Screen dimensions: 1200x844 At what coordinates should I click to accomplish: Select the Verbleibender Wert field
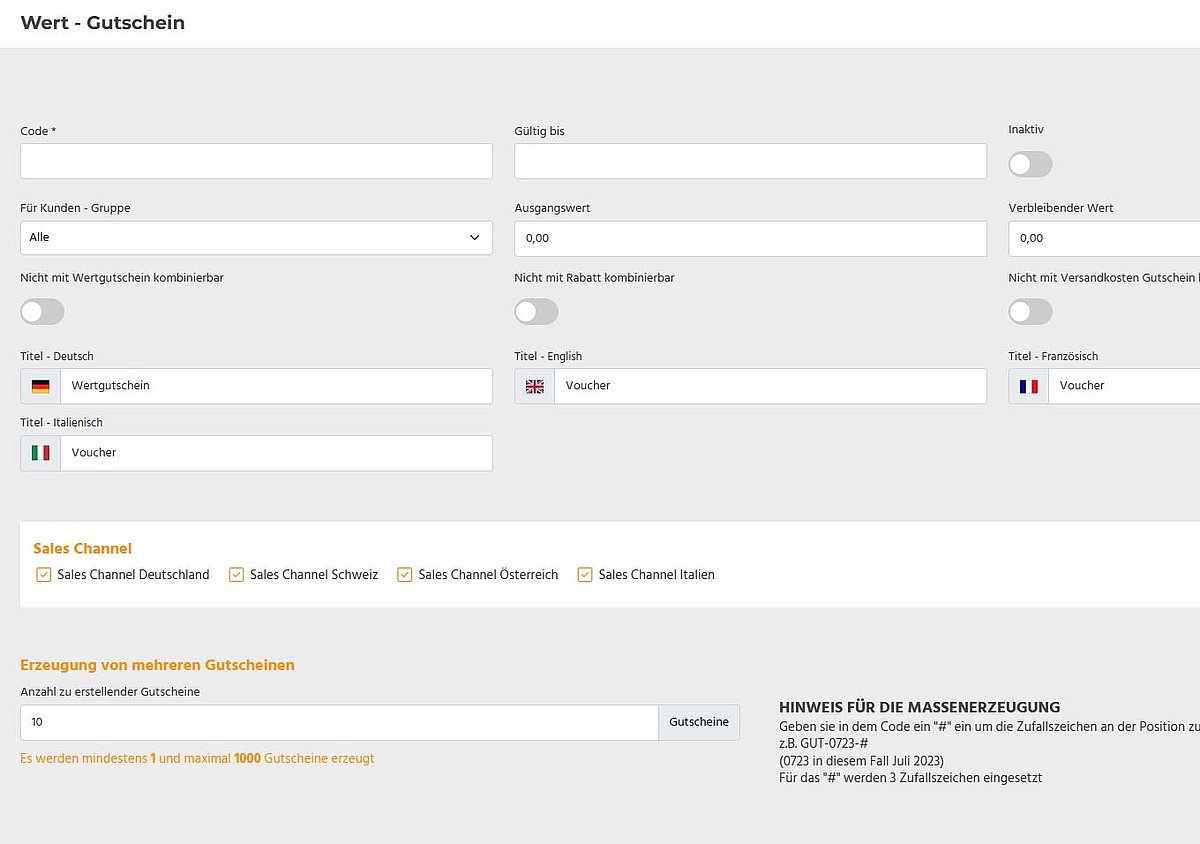point(1105,238)
